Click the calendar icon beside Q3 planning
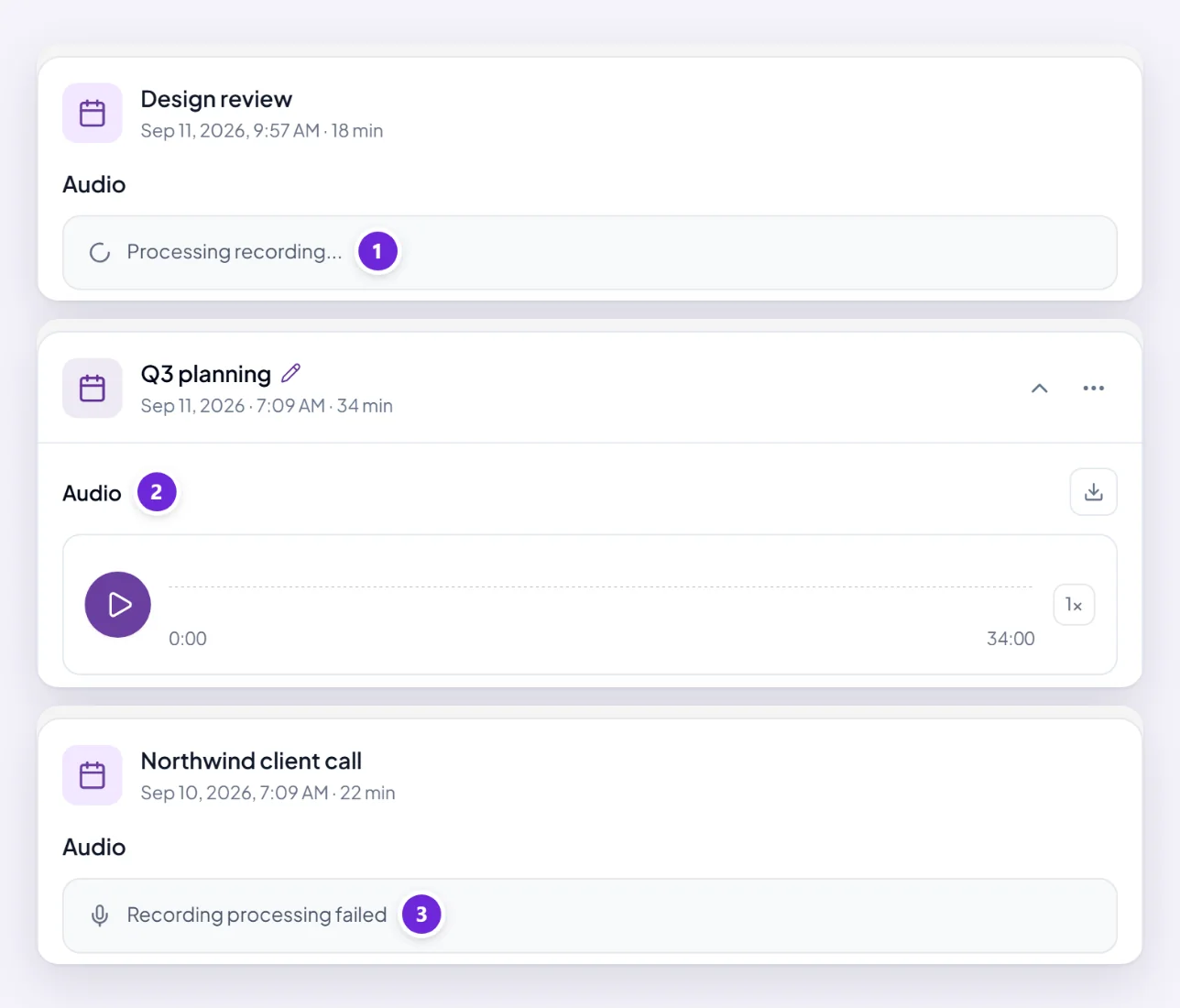 [93, 388]
